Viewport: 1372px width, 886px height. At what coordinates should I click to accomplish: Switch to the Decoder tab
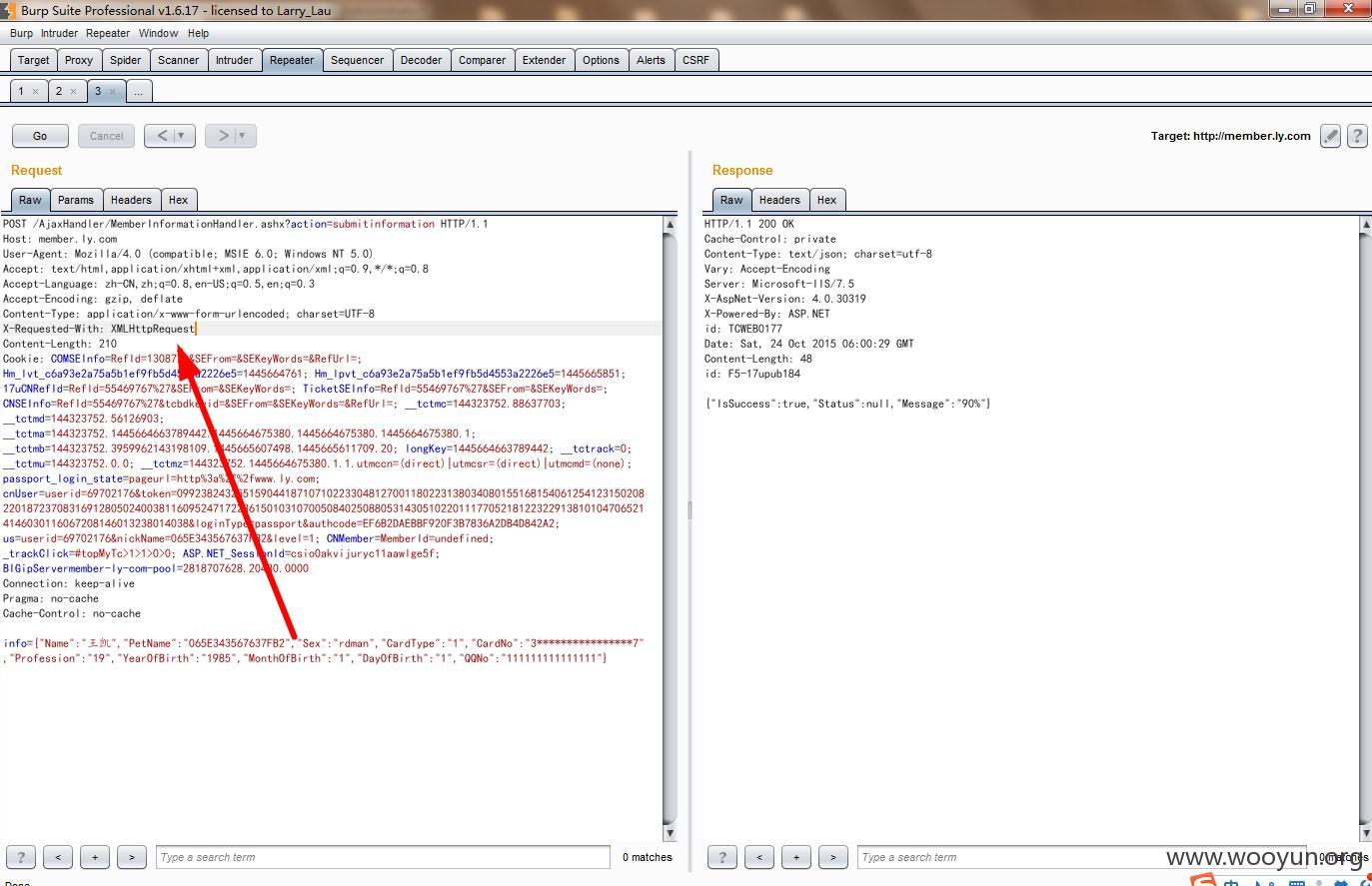(421, 60)
